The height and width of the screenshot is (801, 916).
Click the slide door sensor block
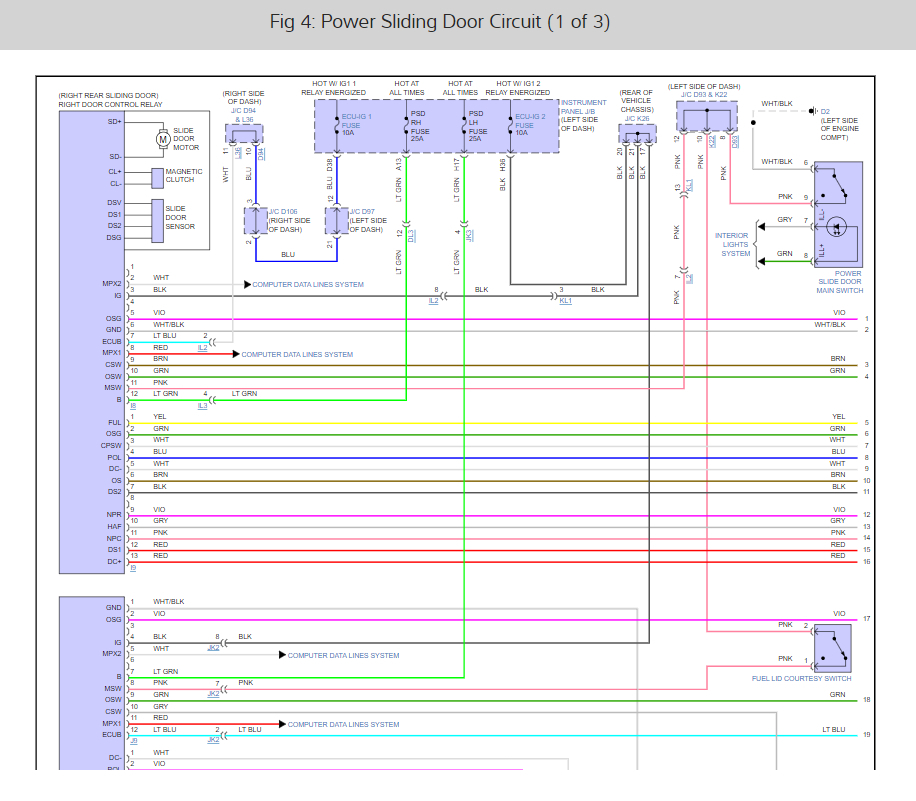[157, 219]
